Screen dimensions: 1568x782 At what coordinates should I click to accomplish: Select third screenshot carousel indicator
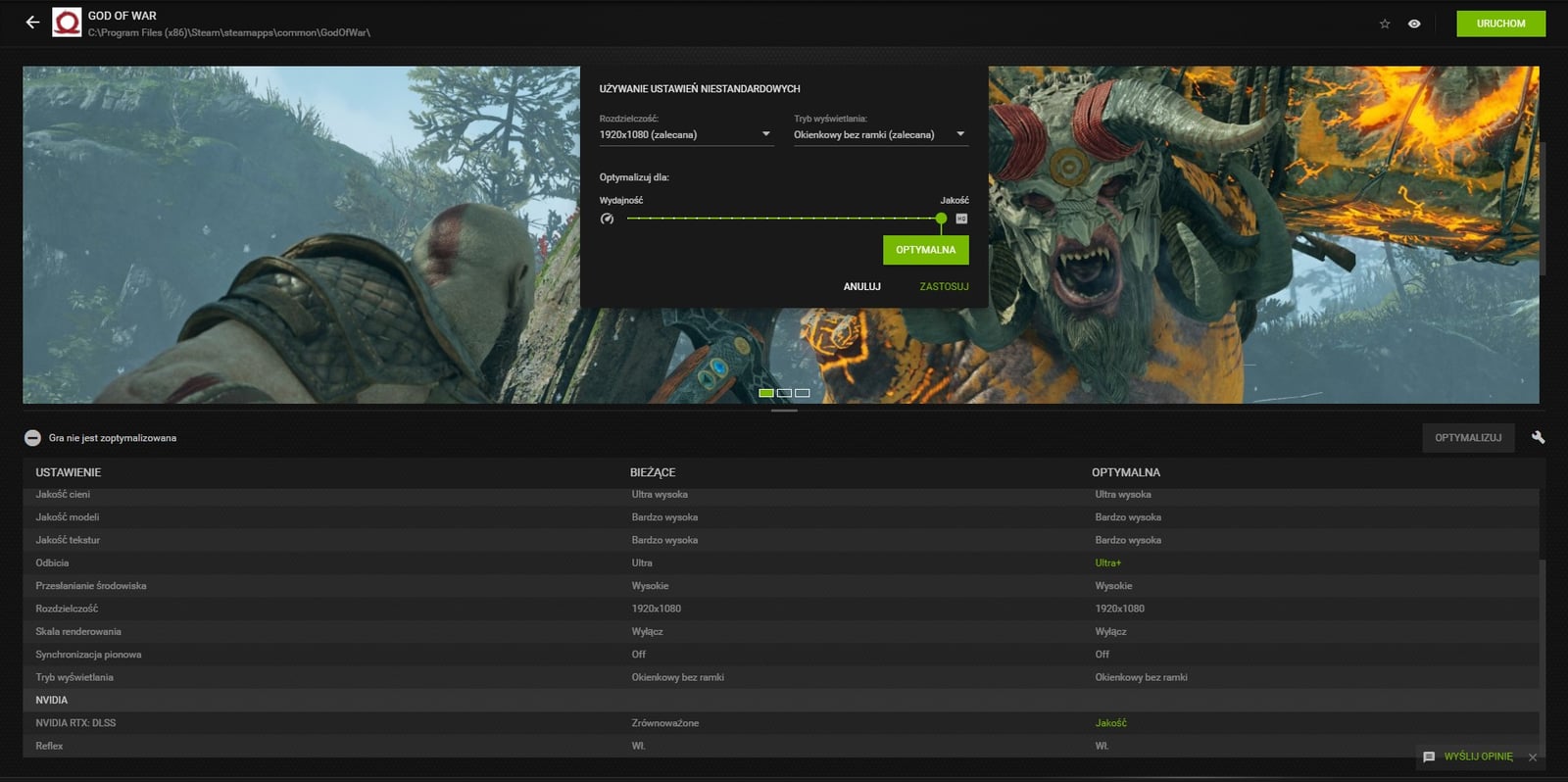click(x=803, y=393)
